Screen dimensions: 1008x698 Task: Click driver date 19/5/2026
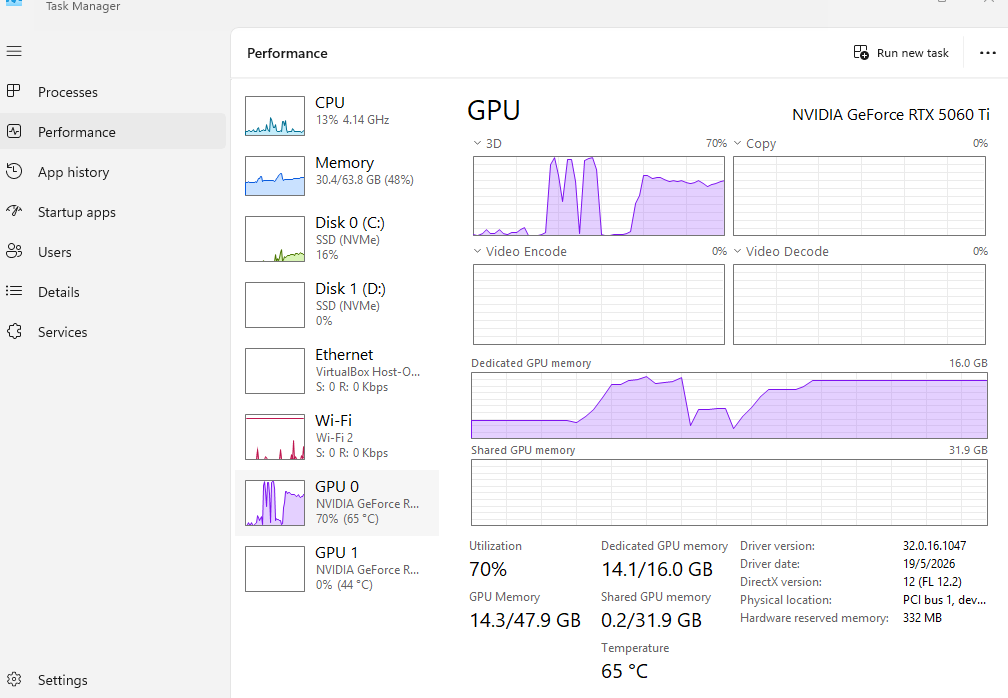929,564
